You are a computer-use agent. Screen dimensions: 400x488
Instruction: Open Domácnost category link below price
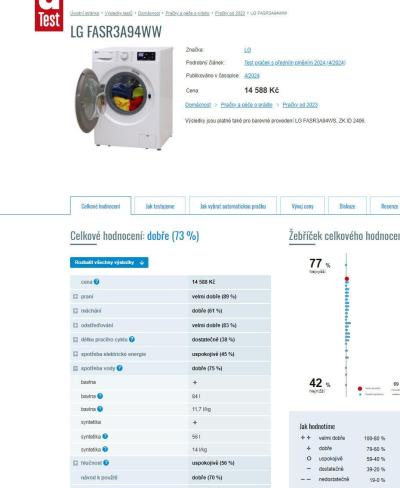(x=198, y=105)
